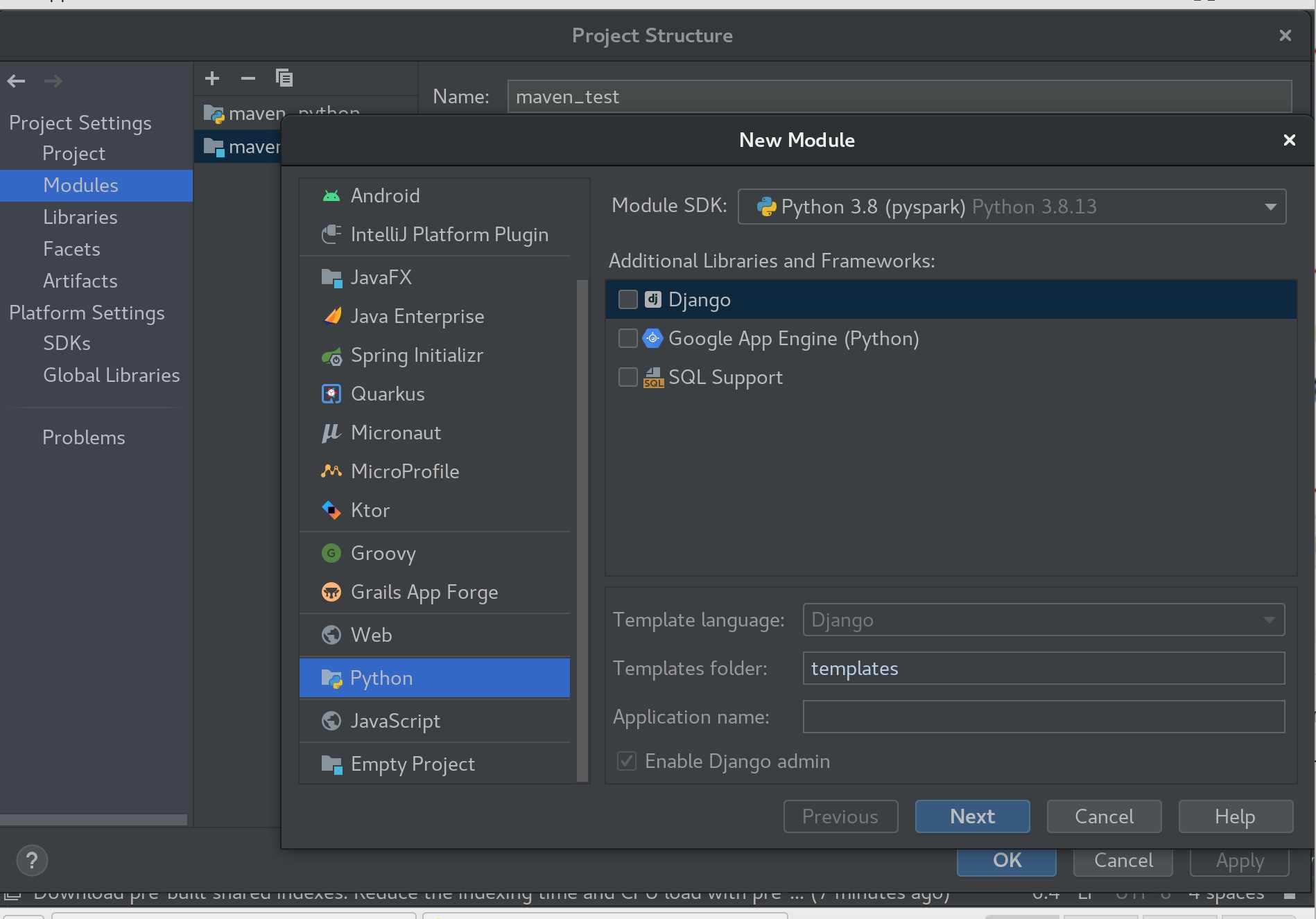This screenshot has width=1316, height=919.
Task: Select Web module type
Action: tap(435, 636)
